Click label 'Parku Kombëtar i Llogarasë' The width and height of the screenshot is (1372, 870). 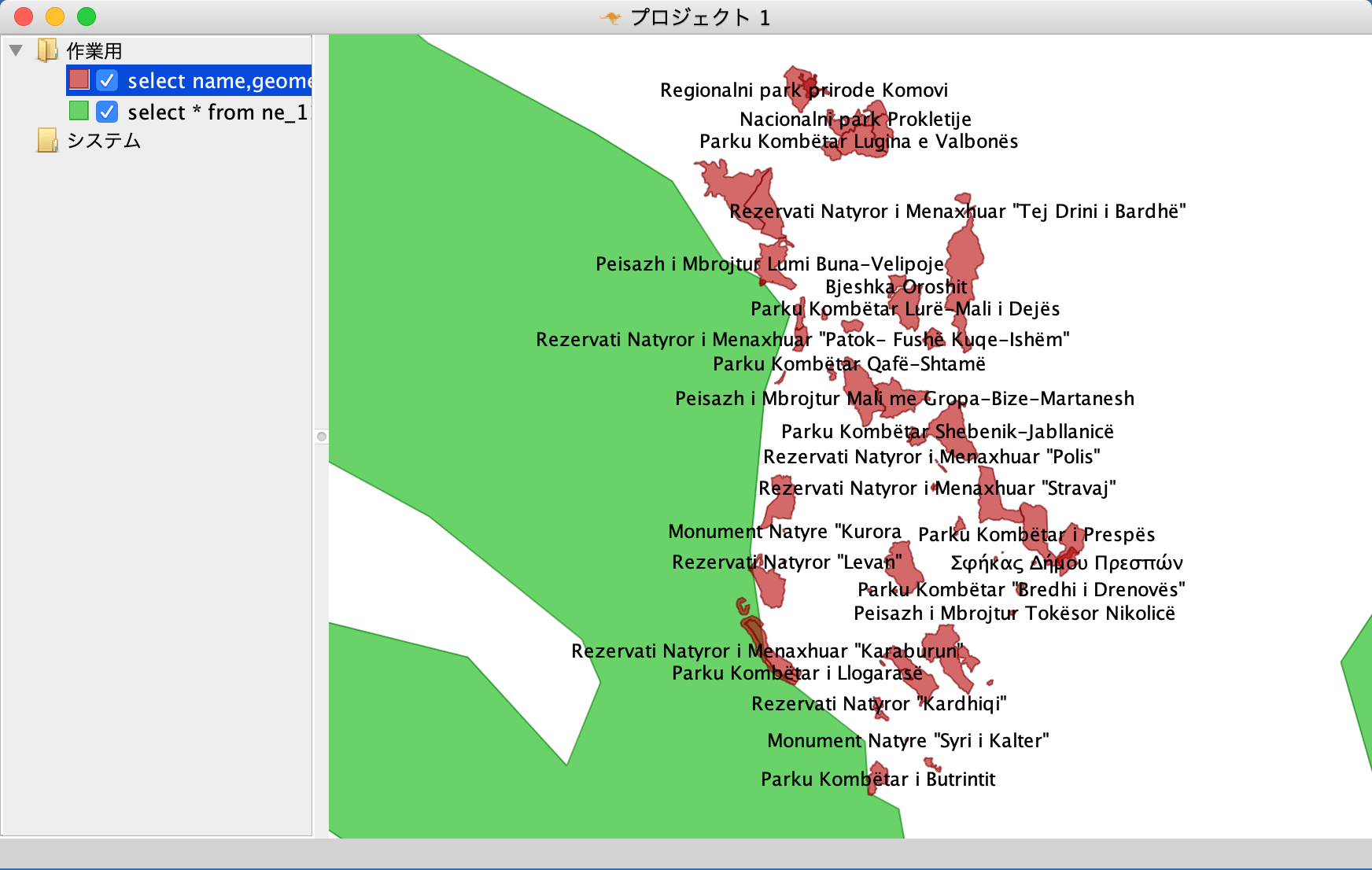click(797, 673)
